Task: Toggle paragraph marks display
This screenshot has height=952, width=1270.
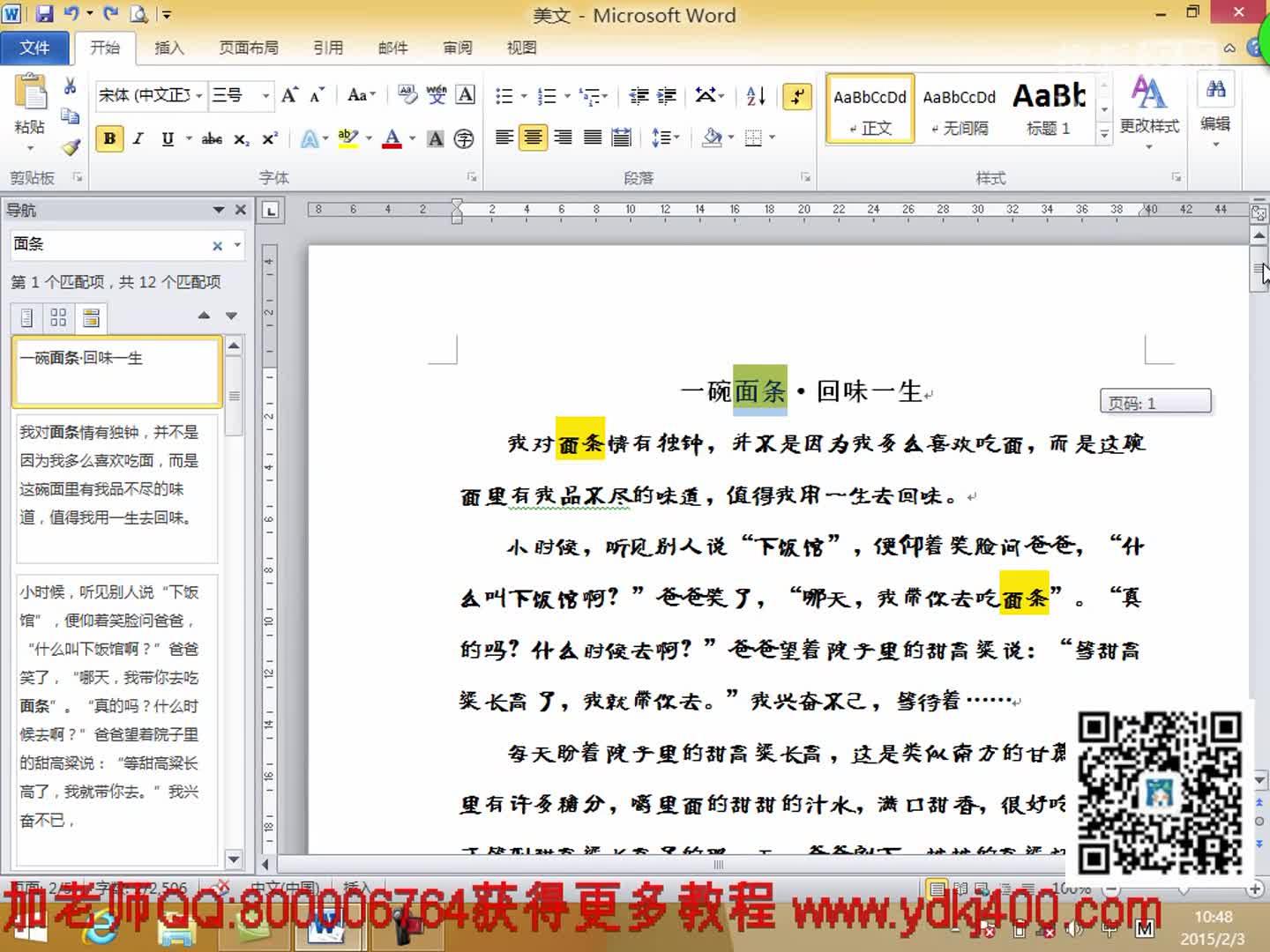Action: [x=797, y=97]
